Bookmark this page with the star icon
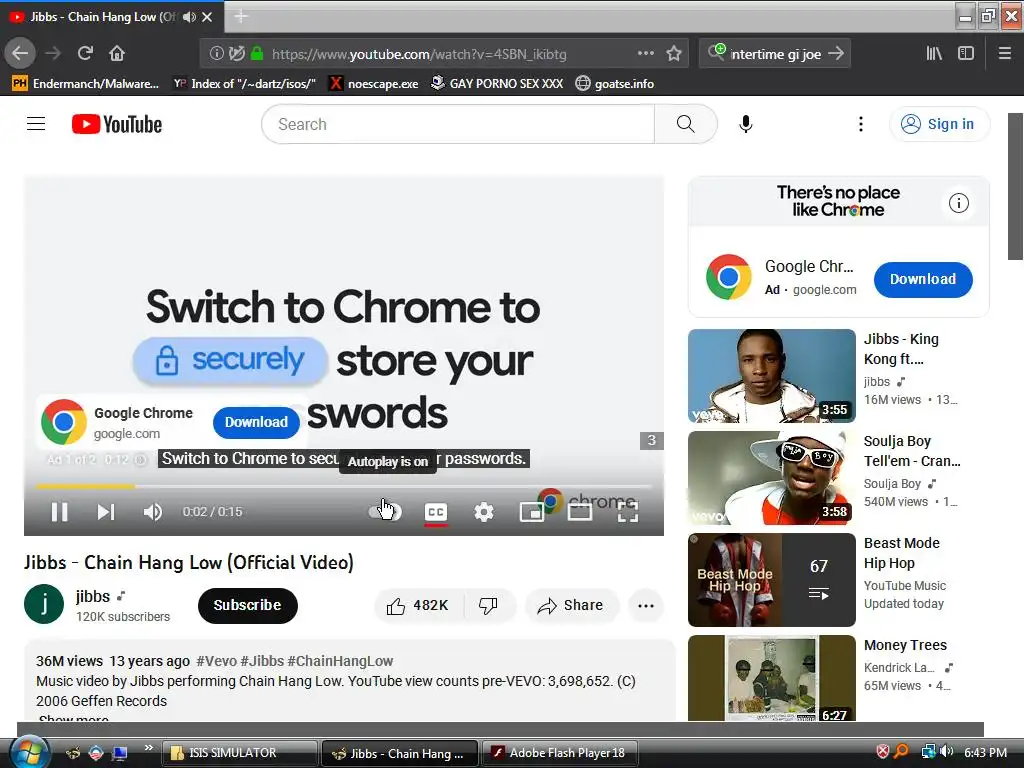Screen dimensions: 1024x768 [x=674, y=54]
